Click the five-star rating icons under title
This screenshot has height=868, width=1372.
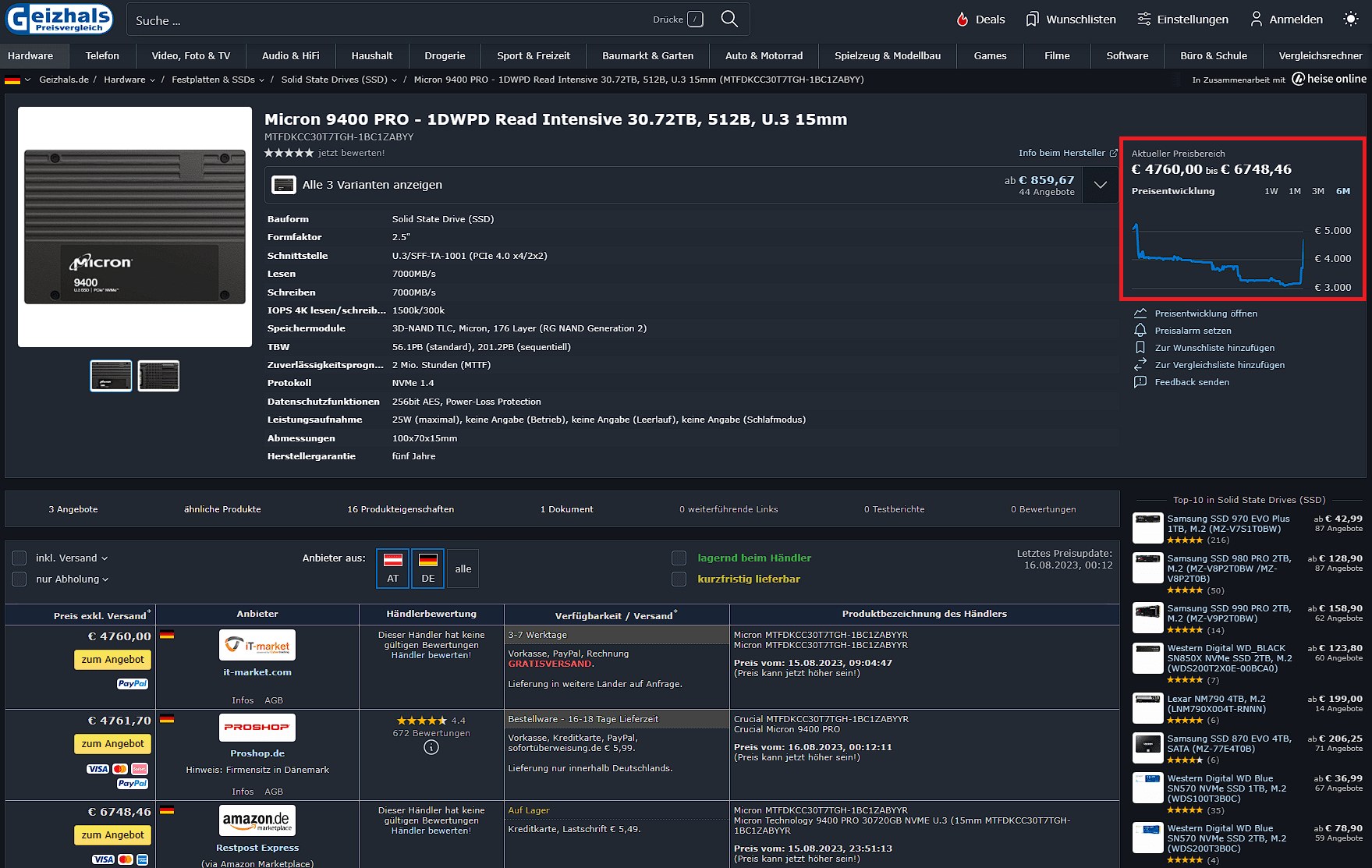(x=289, y=153)
